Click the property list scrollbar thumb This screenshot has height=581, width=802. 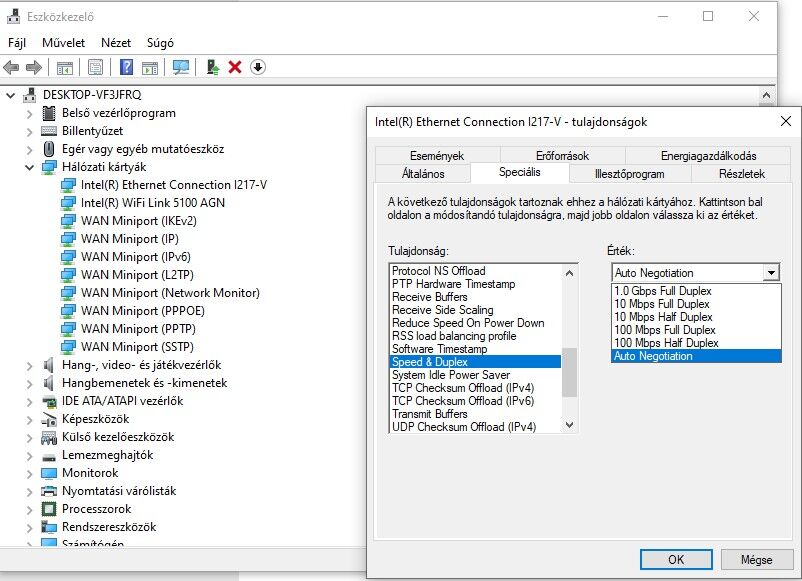(x=569, y=372)
